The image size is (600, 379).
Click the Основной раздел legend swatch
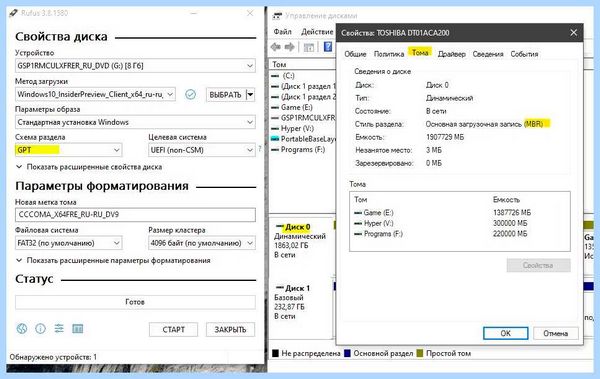point(347,353)
